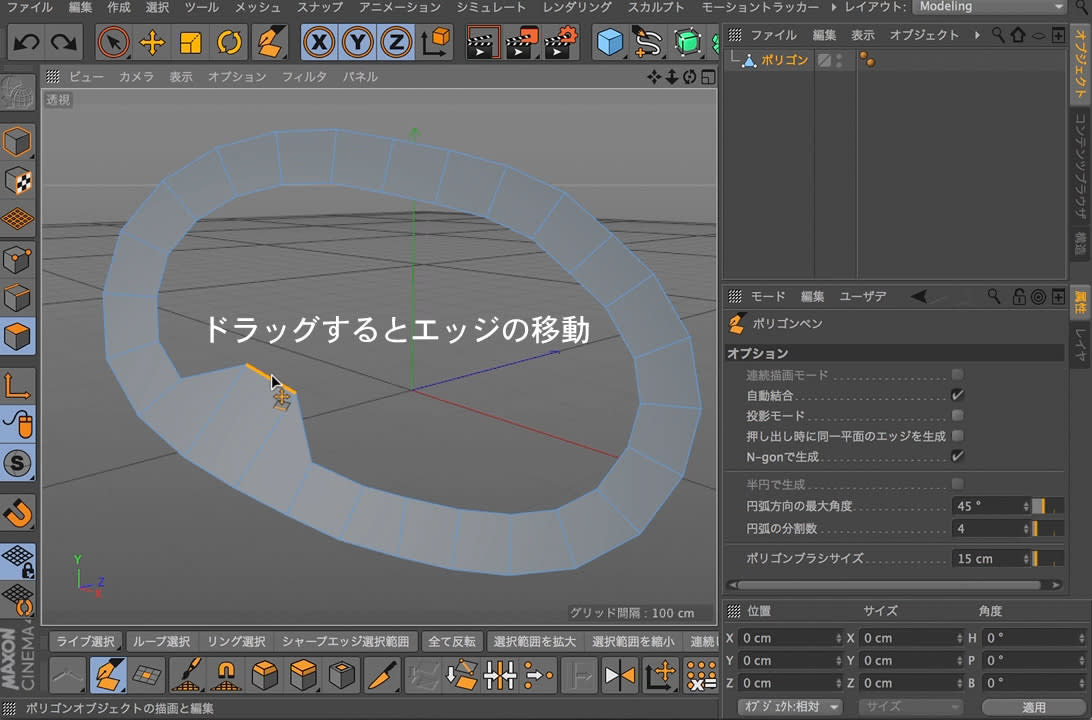Select the Rotate tool icon

229,43
